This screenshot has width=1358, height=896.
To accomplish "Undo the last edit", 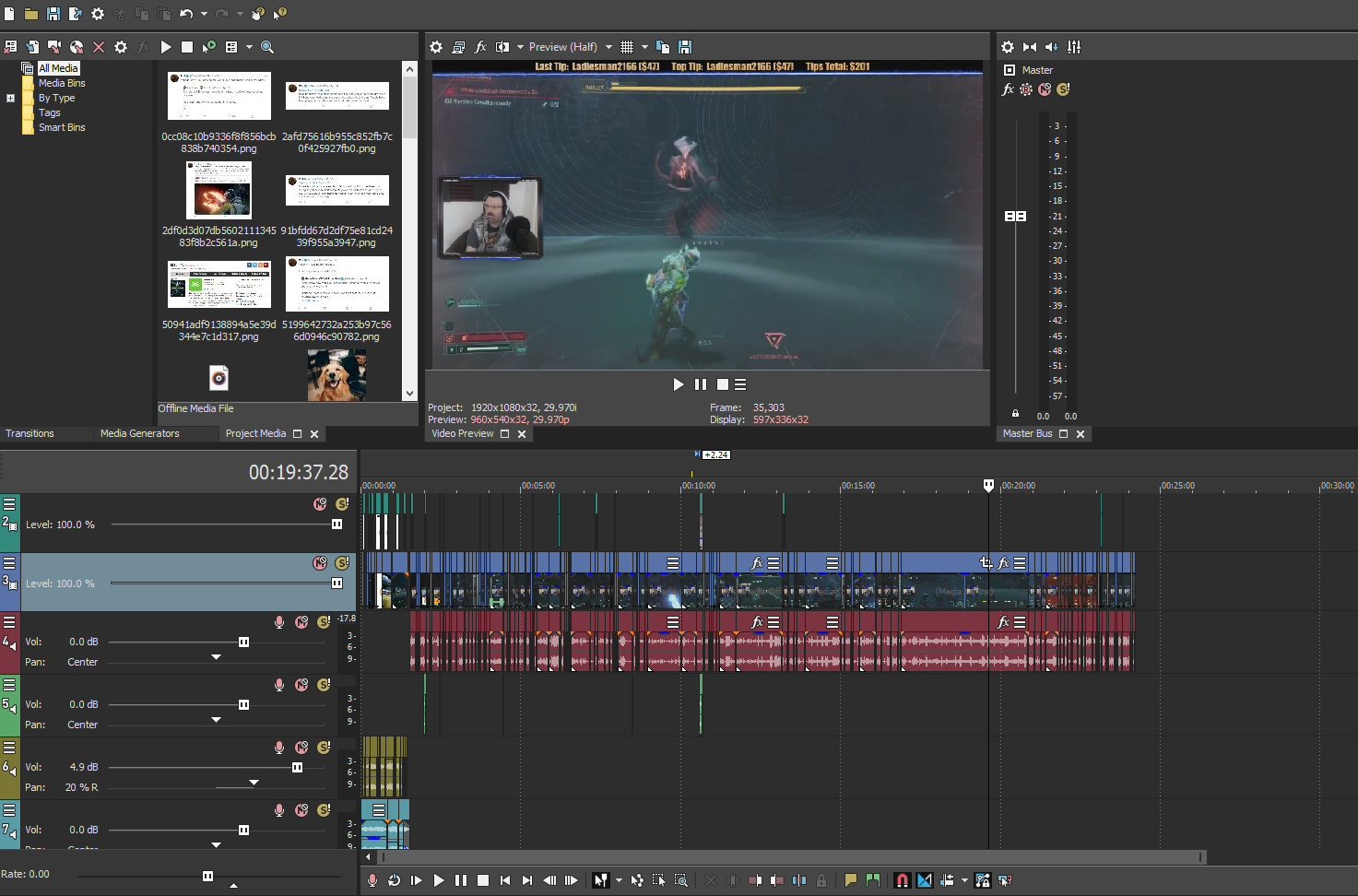I will tap(186, 14).
